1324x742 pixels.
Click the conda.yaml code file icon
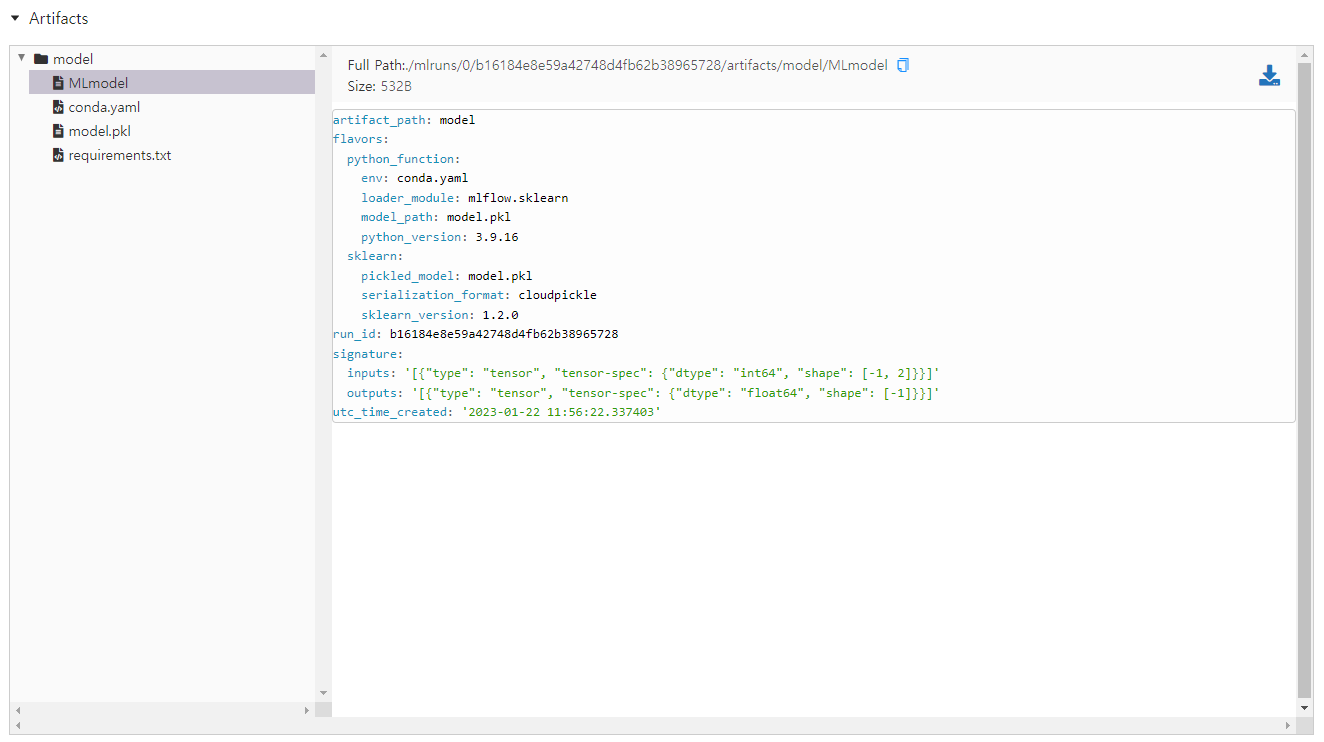point(59,107)
